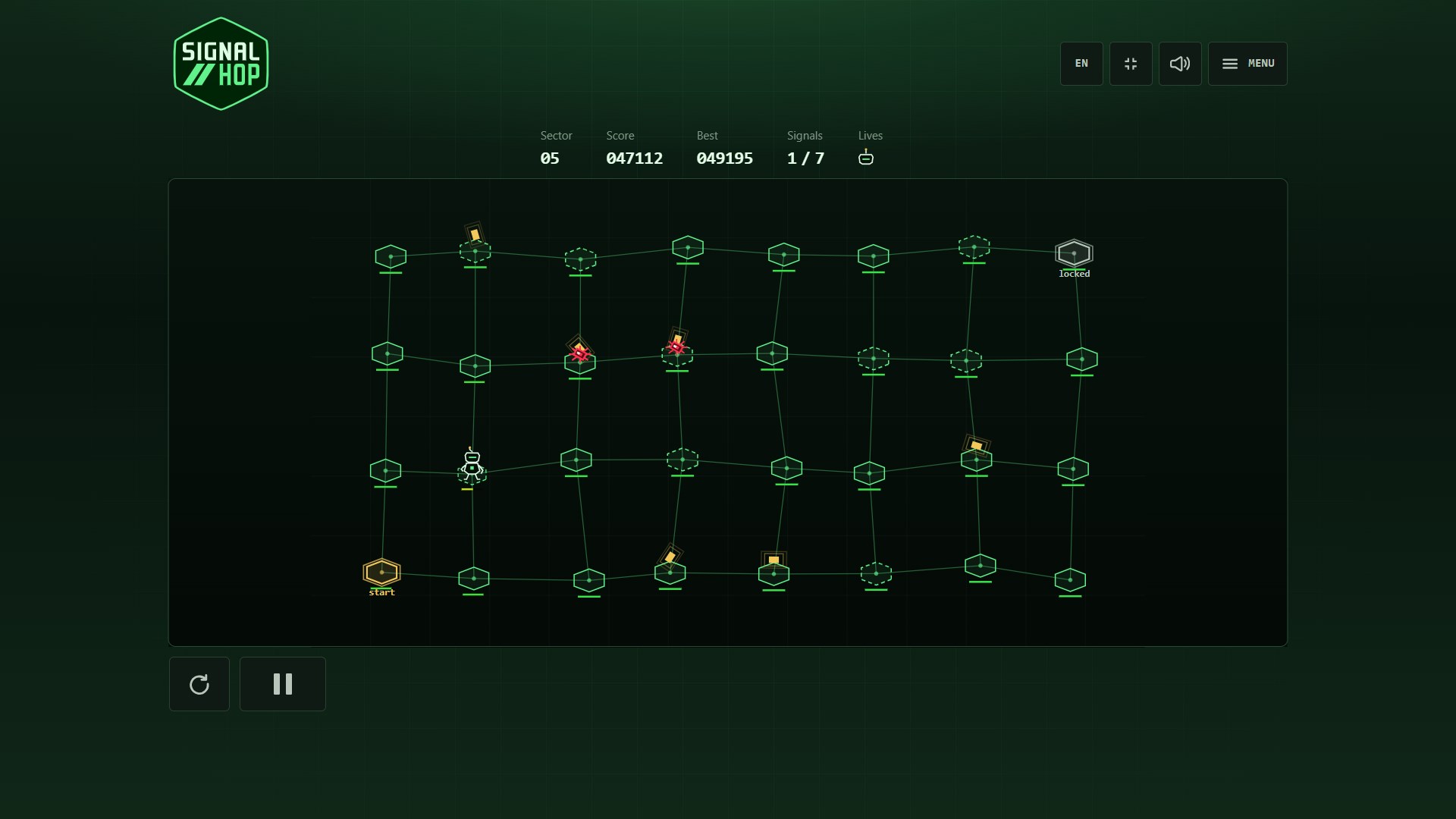Select the locked exit node
The image size is (1456, 819).
click(x=1074, y=253)
